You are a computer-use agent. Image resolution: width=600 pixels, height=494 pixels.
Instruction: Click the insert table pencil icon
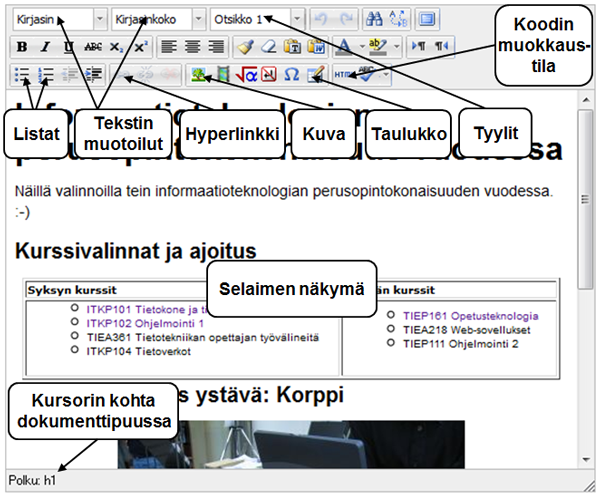[316, 75]
